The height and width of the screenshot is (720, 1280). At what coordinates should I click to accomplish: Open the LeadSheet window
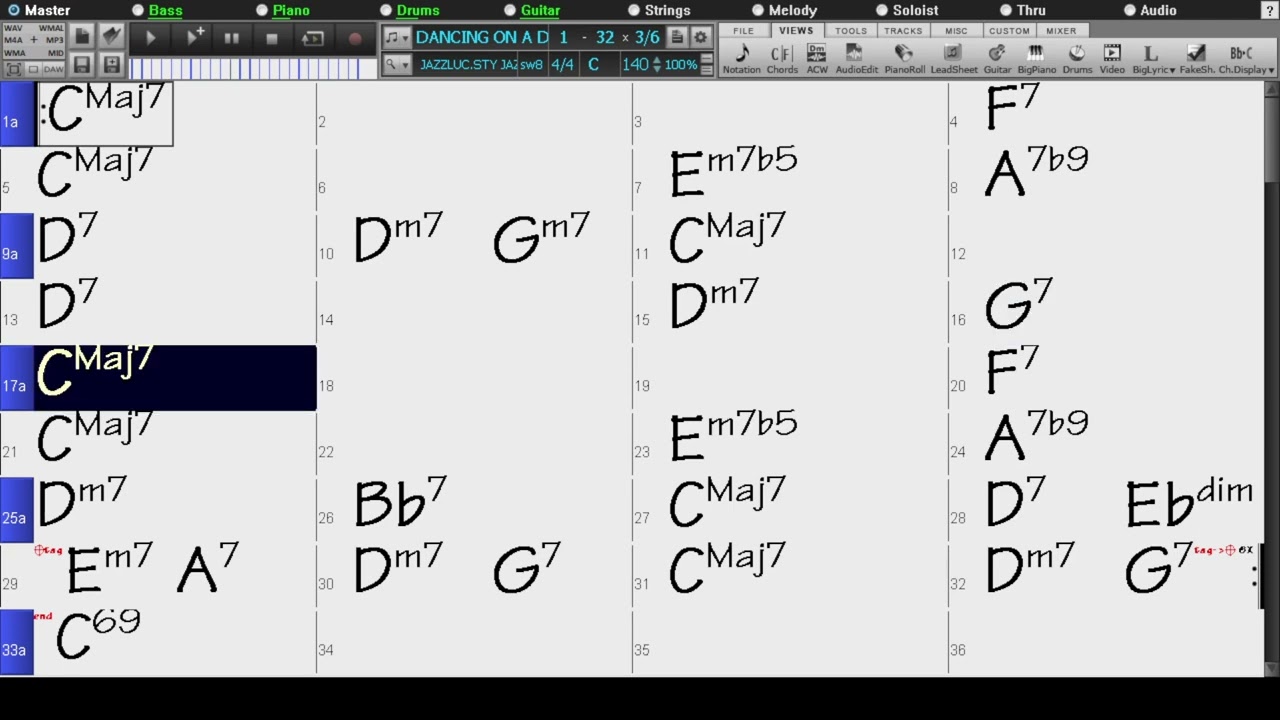click(954, 59)
